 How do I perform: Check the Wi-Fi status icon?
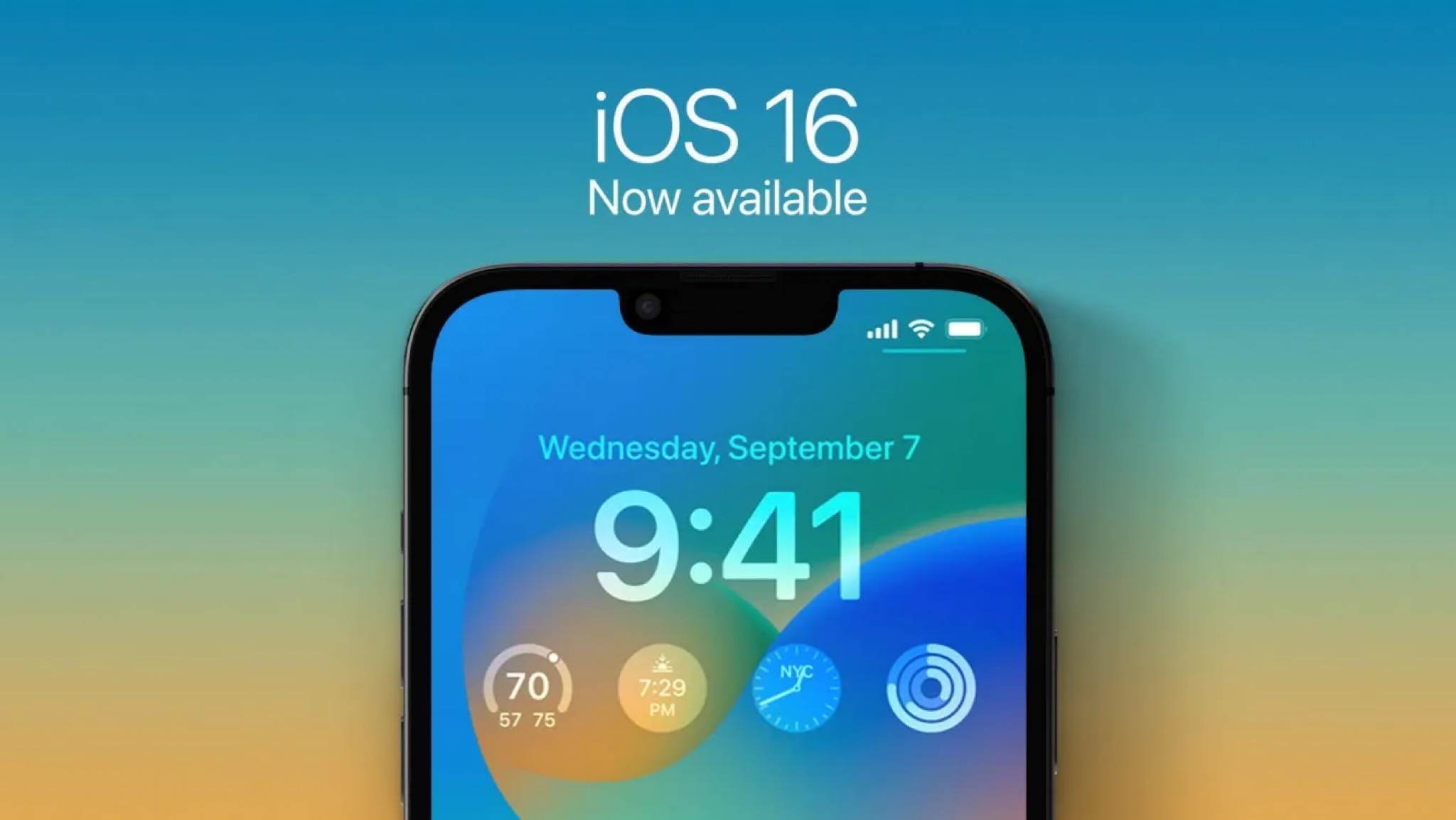coord(919,328)
